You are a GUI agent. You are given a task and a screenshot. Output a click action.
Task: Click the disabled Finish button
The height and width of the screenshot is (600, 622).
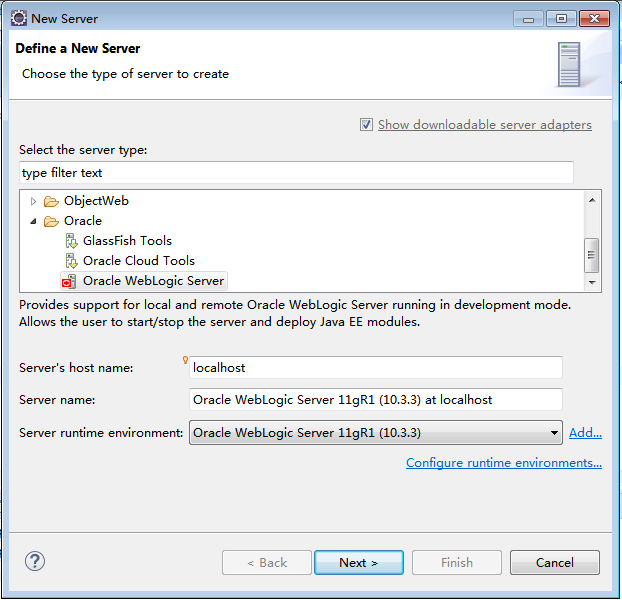pyautogui.click(x=457, y=562)
